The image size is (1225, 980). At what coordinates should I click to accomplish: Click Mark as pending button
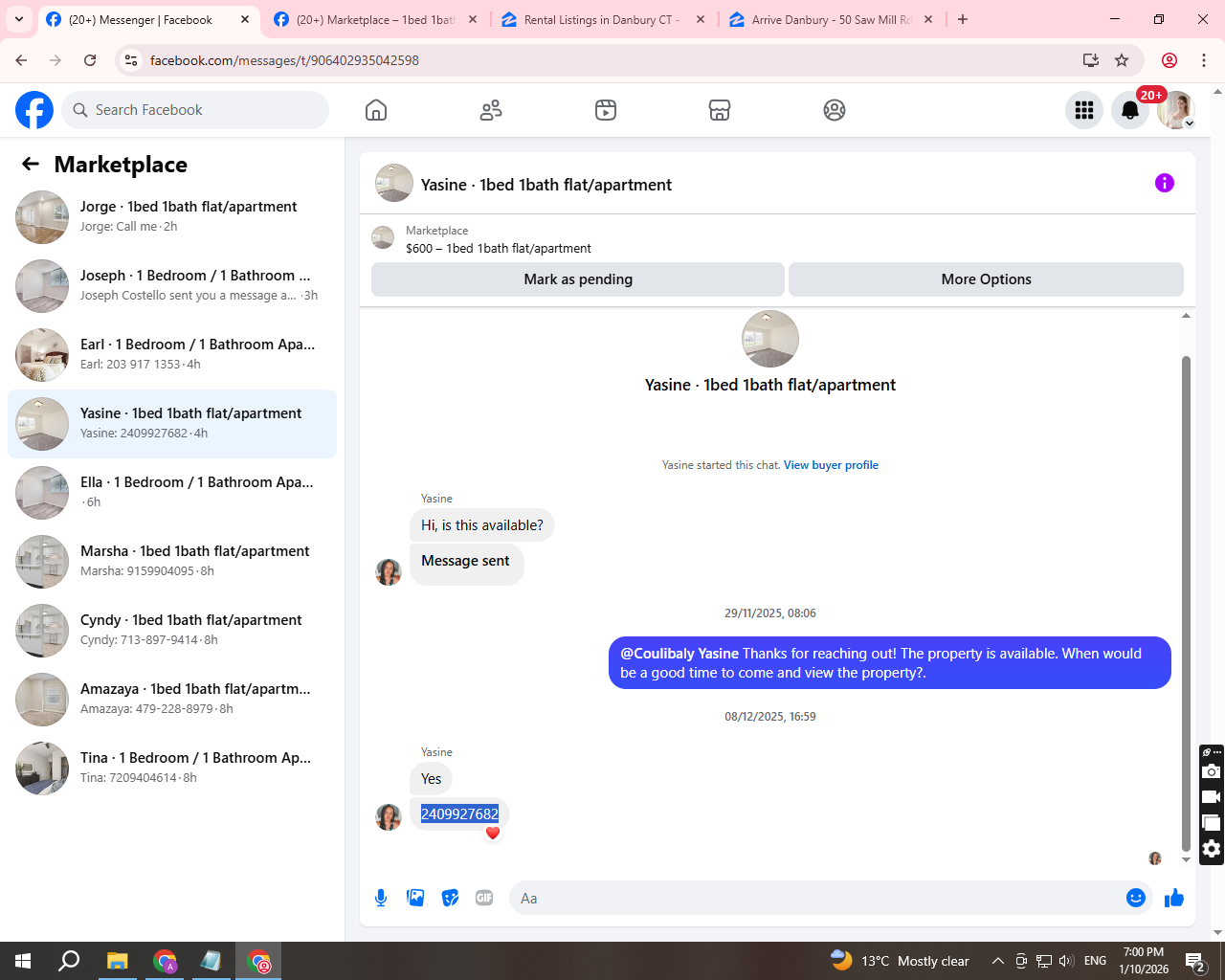(x=578, y=279)
